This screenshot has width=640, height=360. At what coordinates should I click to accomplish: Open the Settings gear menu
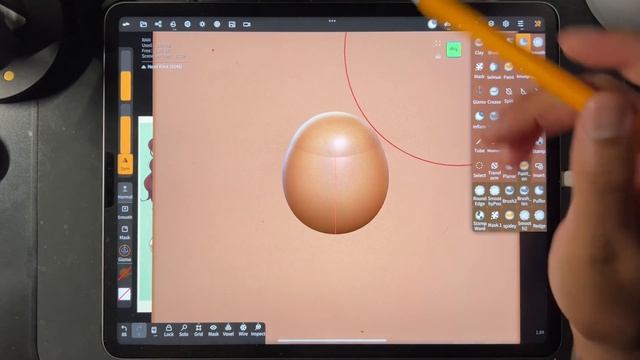click(506, 24)
